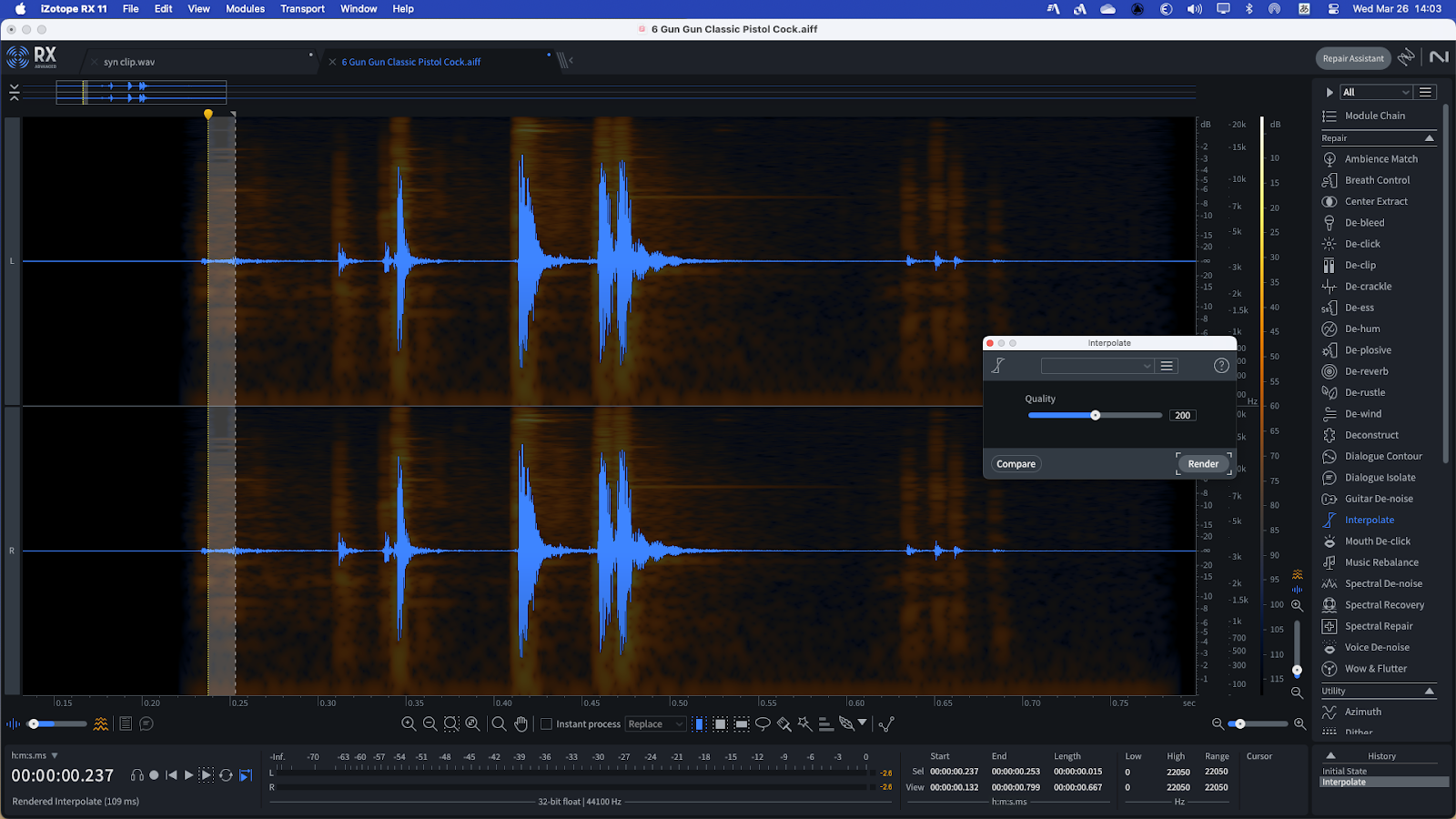1456x819 pixels.
Task: Open the Modules menu
Action: [x=245, y=9]
